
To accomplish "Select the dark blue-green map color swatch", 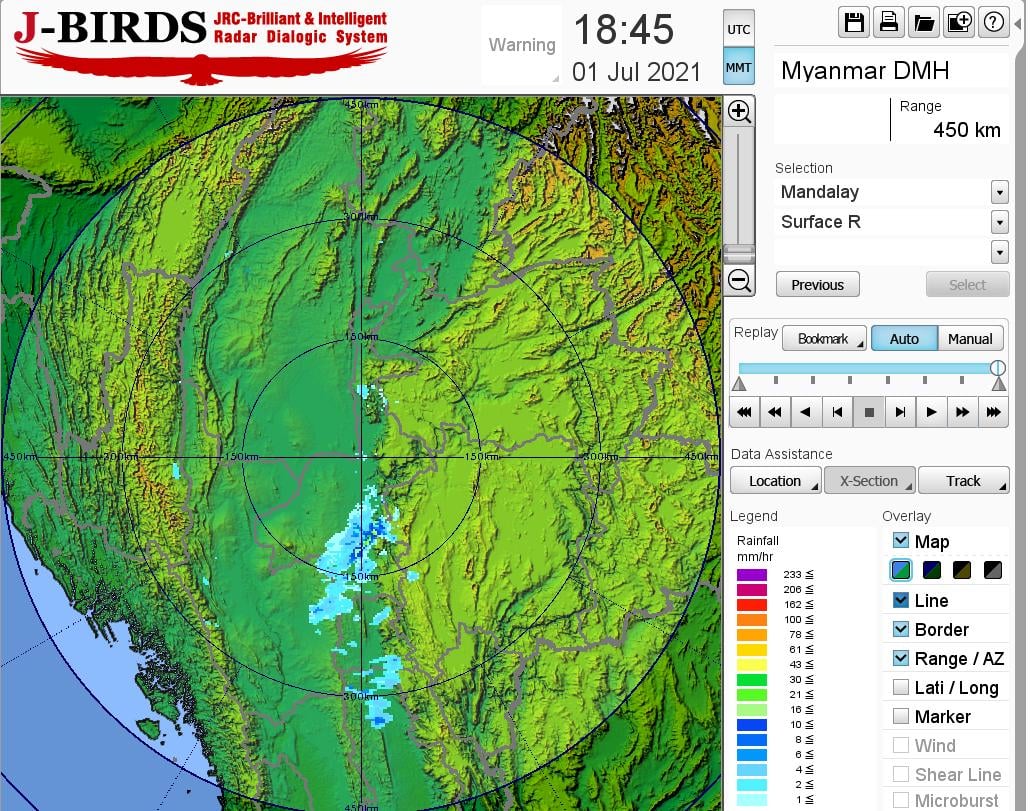I will pos(932,570).
